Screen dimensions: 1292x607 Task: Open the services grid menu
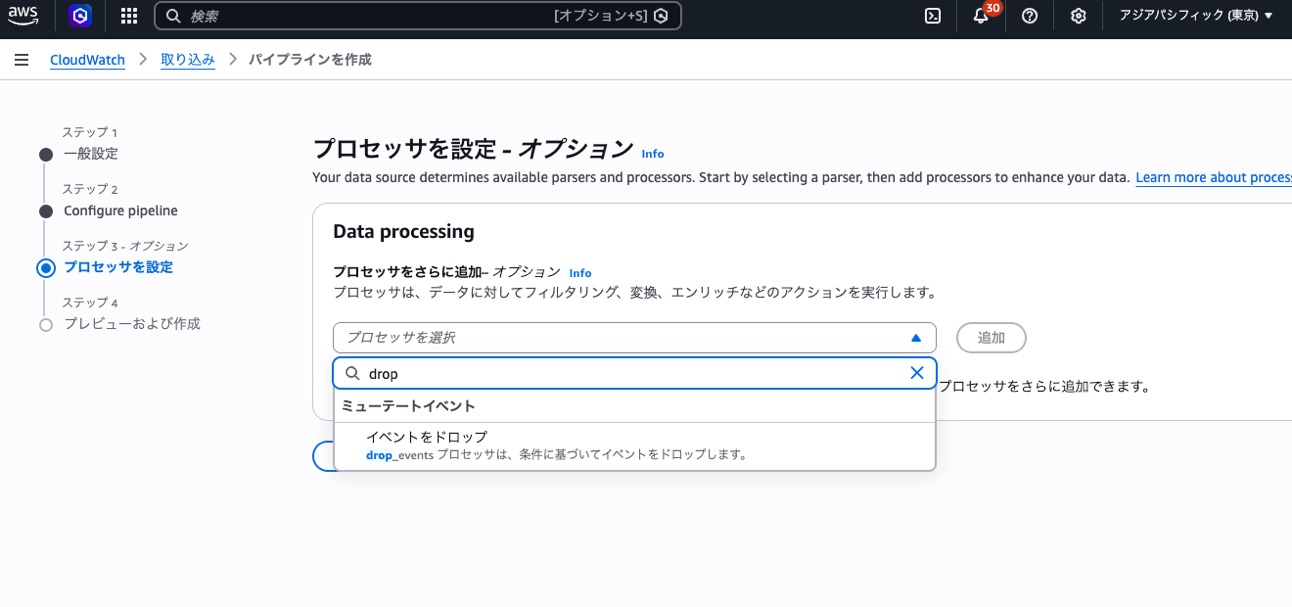coord(129,16)
